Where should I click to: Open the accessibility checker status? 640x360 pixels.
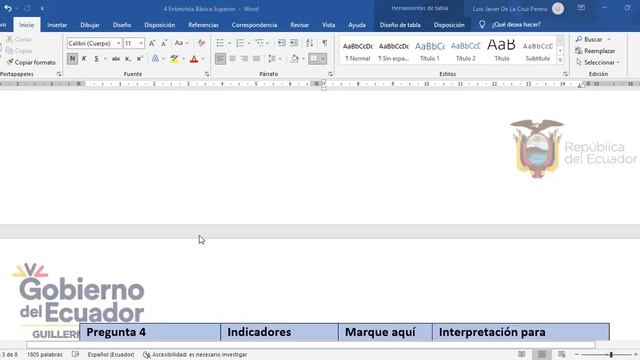pos(195,355)
